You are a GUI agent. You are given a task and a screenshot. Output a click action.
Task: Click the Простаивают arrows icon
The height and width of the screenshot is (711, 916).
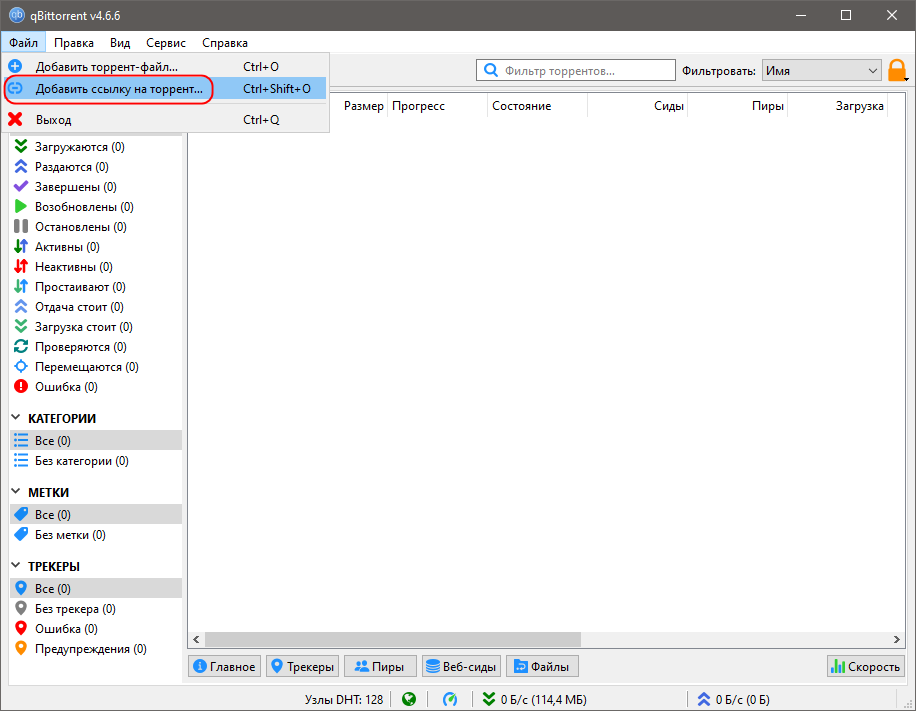(21, 286)
